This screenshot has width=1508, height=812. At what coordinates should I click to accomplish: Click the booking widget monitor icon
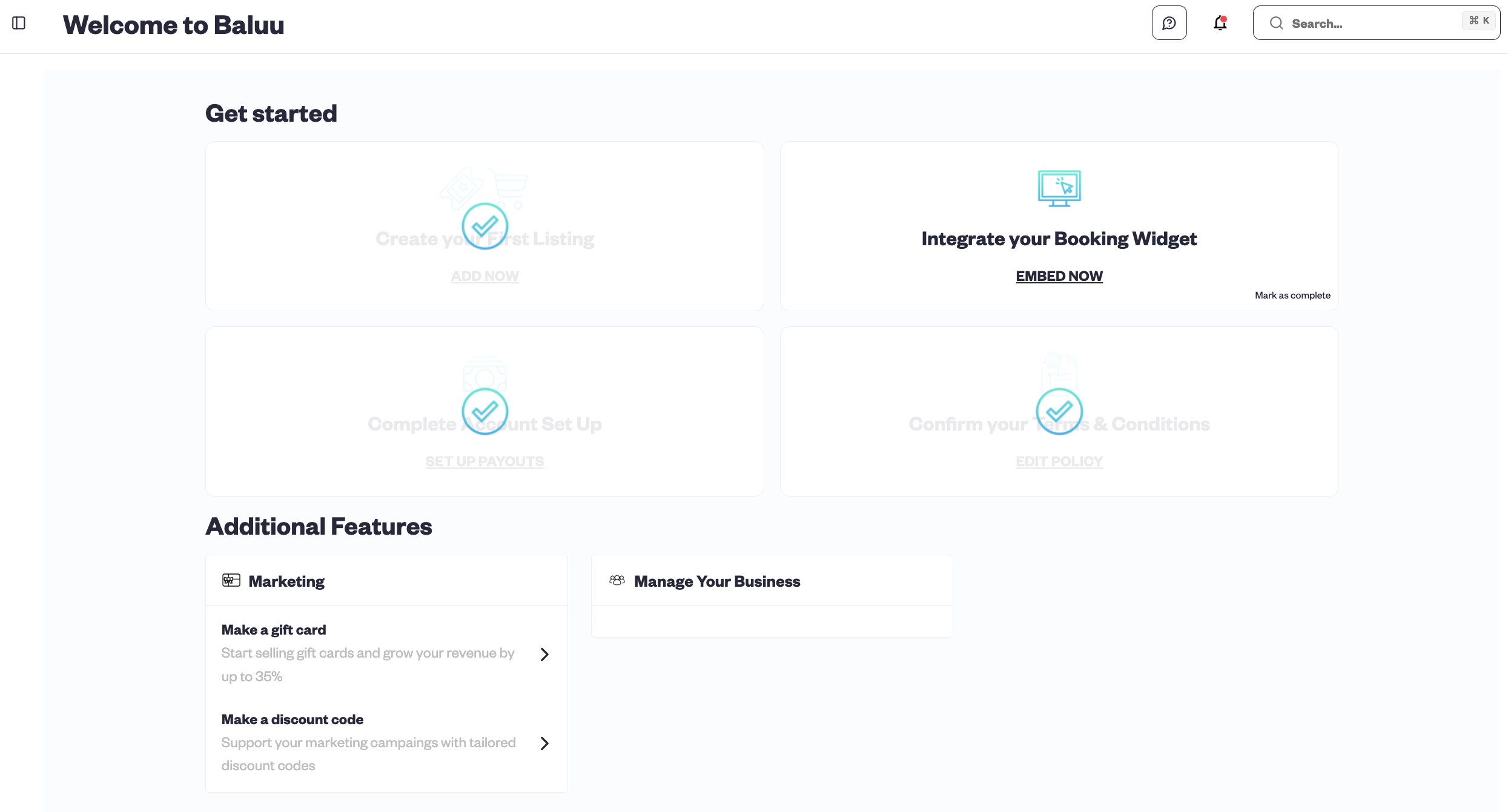tap(1059, 188)
